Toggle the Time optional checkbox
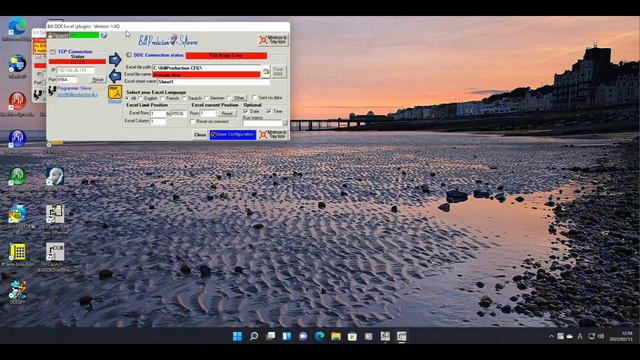640x360 pixels. click(x=269, y=111)
